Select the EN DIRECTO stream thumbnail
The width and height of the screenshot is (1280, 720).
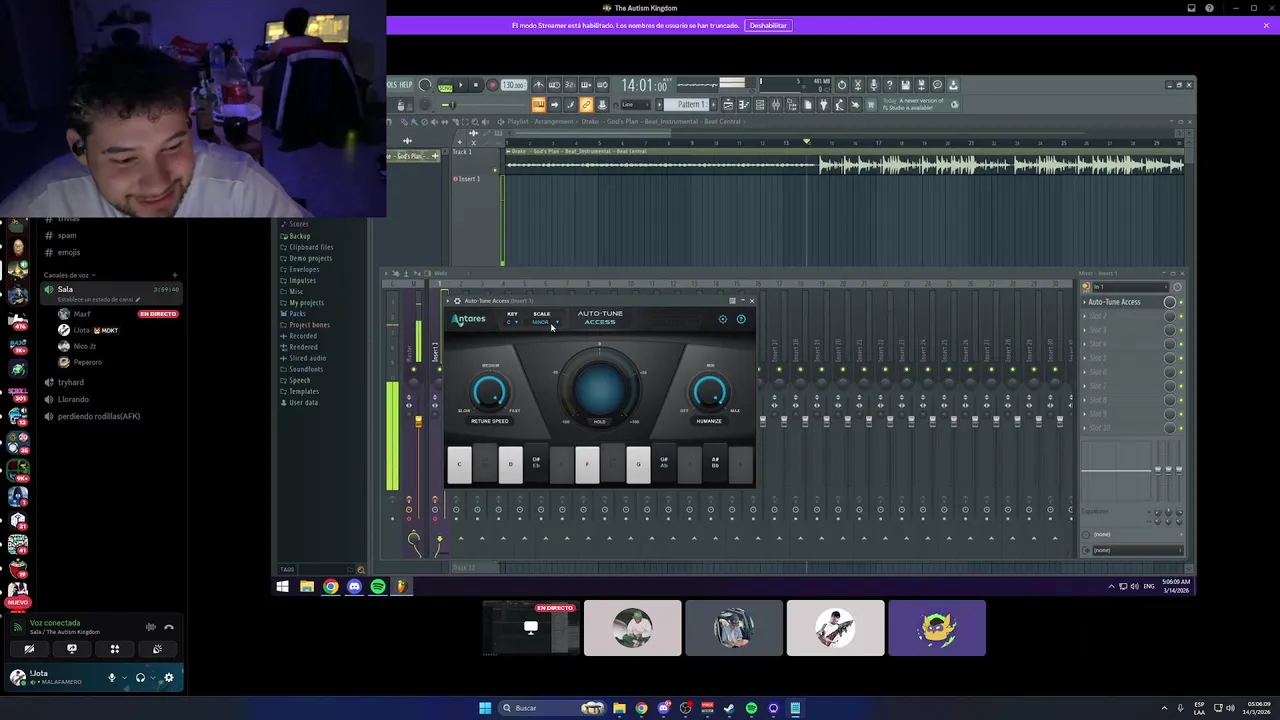click(531, 628)
